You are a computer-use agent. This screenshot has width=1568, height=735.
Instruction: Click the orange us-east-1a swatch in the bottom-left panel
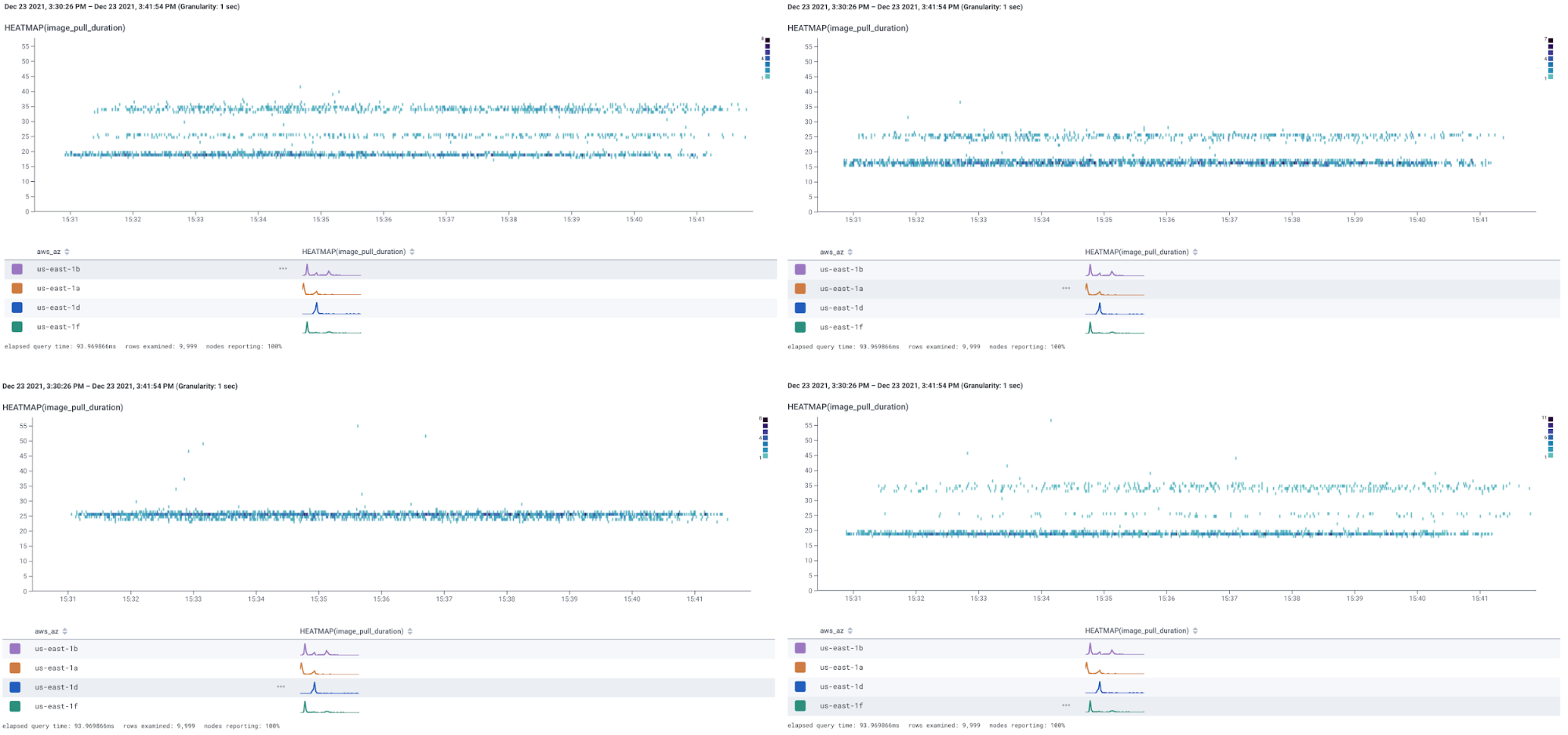pyautogui.click(x=15, y=668)
